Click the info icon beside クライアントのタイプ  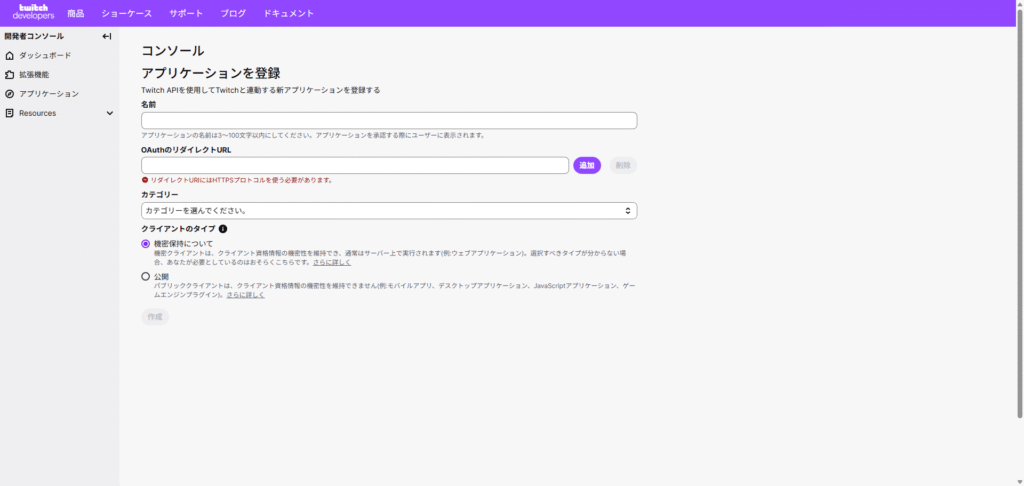tap(223, 229)
